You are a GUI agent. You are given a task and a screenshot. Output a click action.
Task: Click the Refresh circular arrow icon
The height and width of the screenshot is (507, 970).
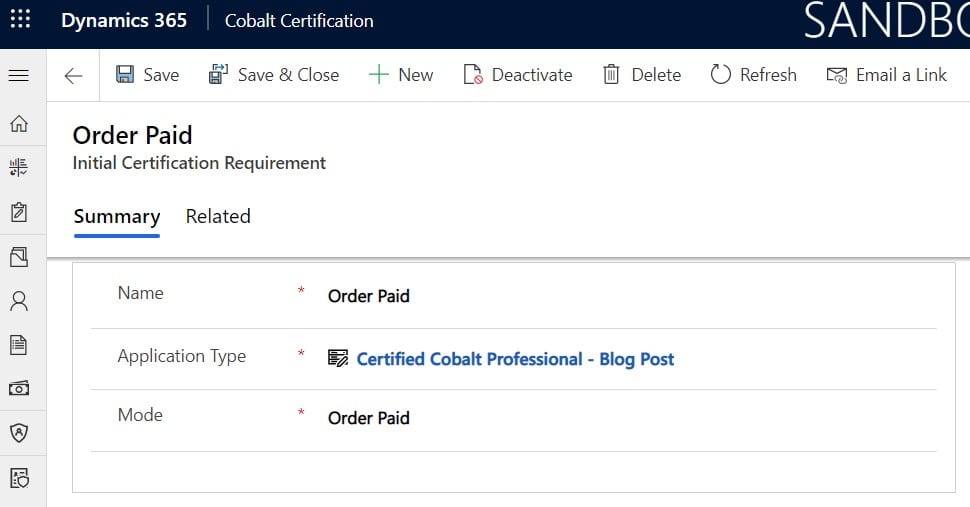(721, 74)
